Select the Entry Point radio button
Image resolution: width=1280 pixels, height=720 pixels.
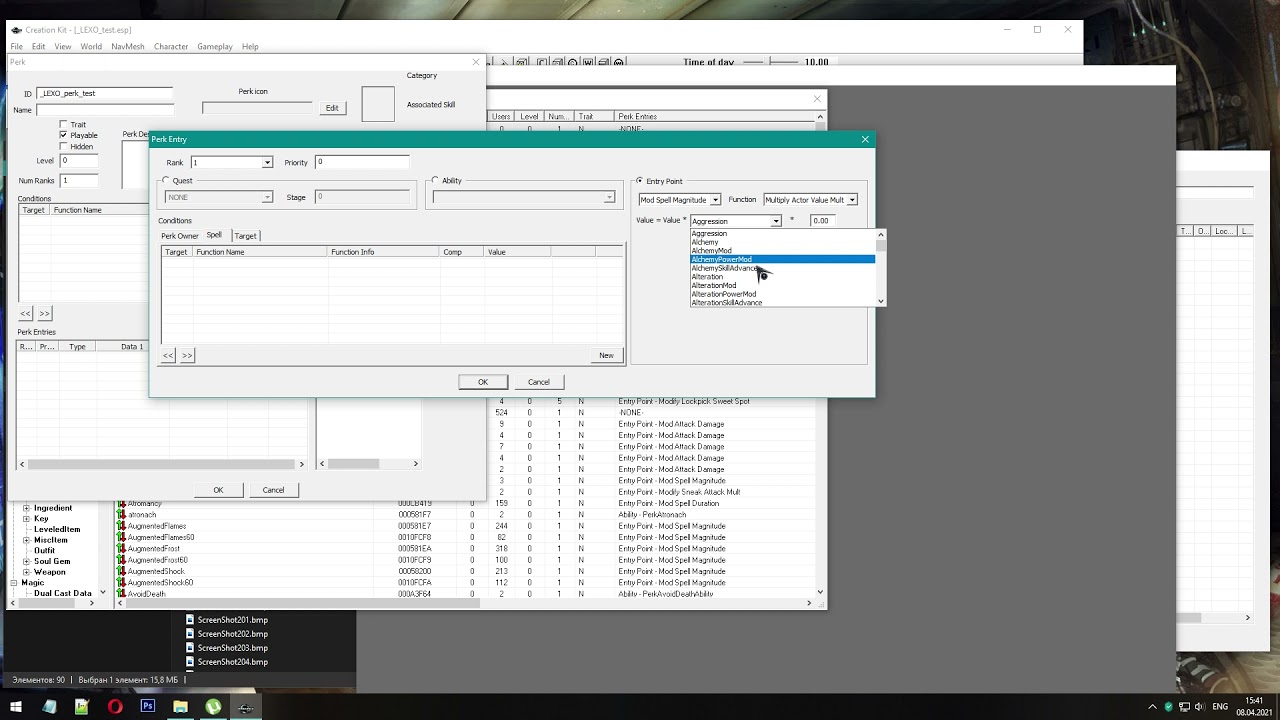click(640, 181)
